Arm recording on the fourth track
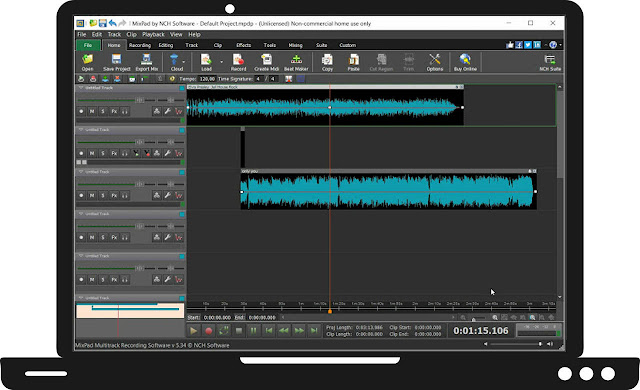640x390 pixels. pyautogui.click(x=81, y=237)
